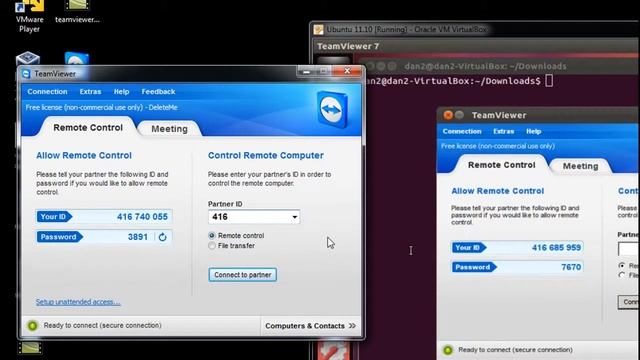
Task: Refresh the password 3891 with arrow icon
Action: [x=162, y=237]
